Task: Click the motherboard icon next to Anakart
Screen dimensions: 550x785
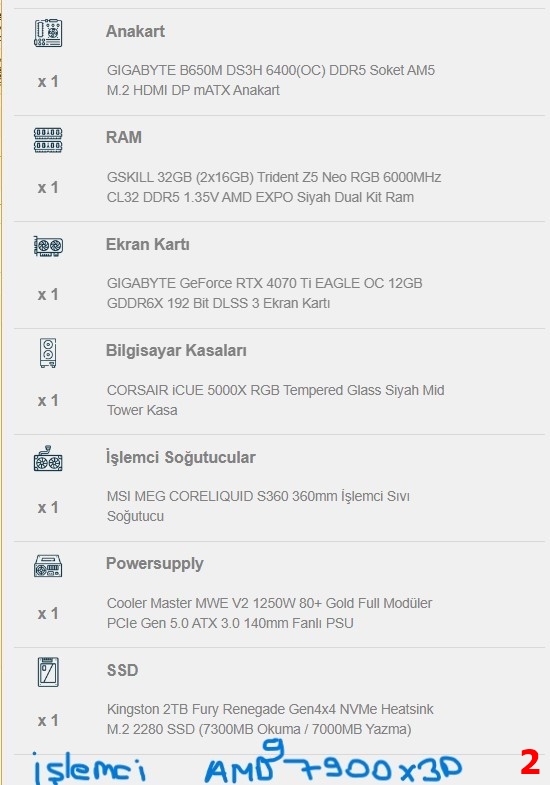Action: tap(48, 33)
